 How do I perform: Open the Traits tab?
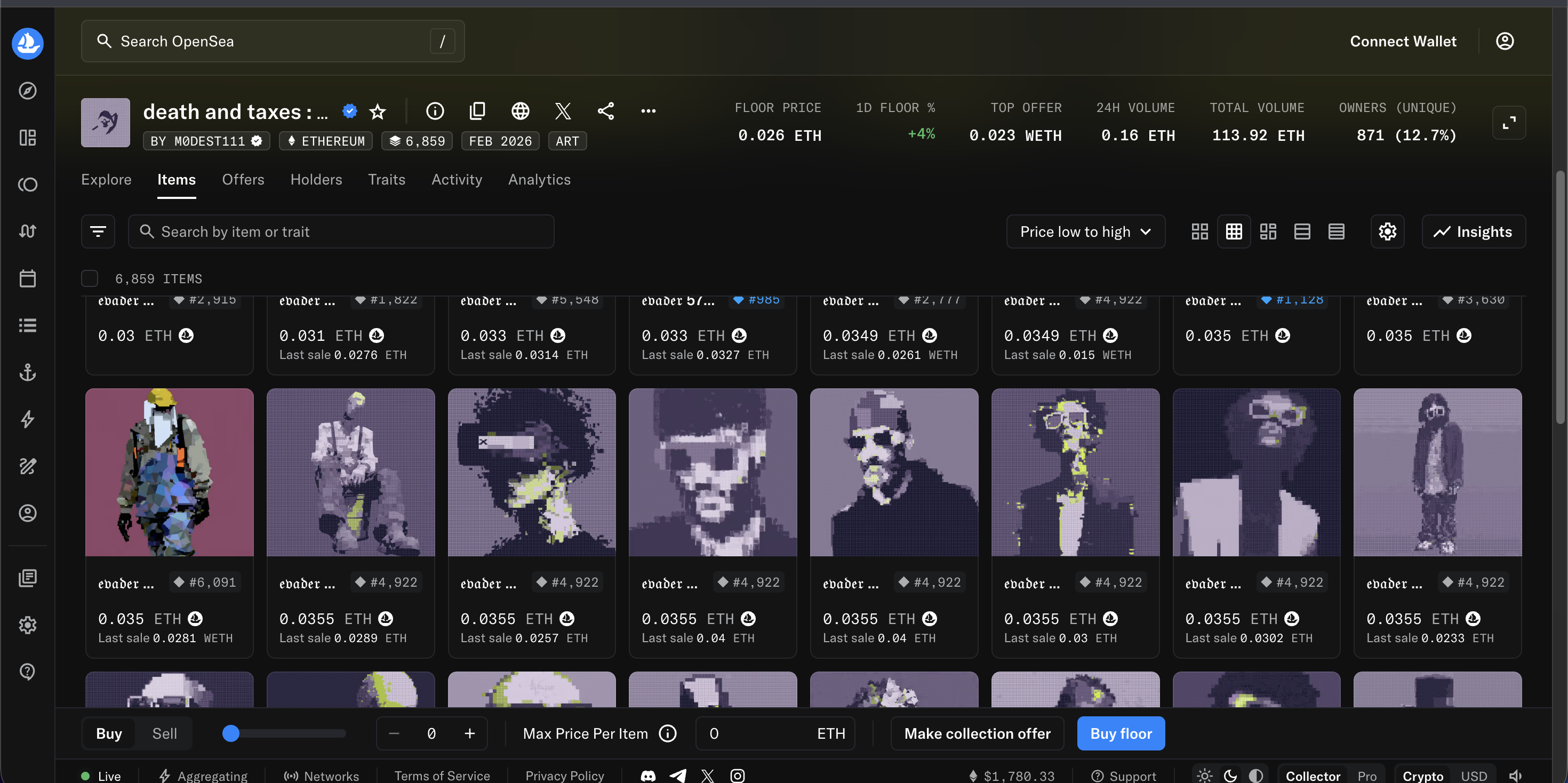click(387, 180)
